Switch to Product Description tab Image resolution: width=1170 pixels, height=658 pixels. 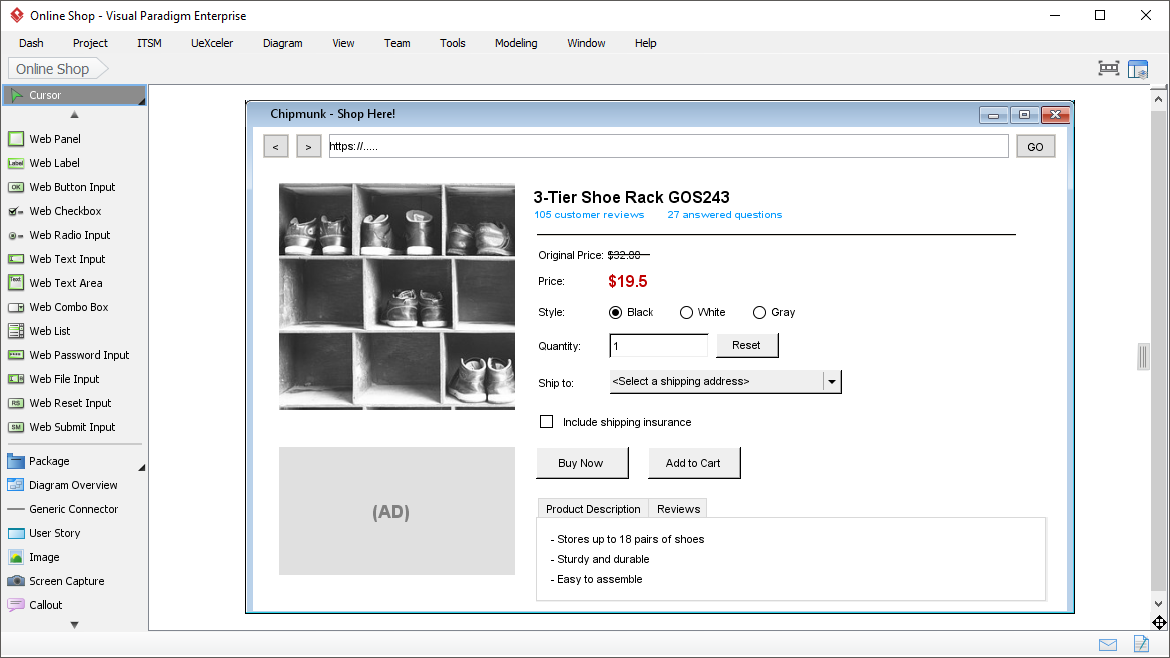[x=593, y=509]
